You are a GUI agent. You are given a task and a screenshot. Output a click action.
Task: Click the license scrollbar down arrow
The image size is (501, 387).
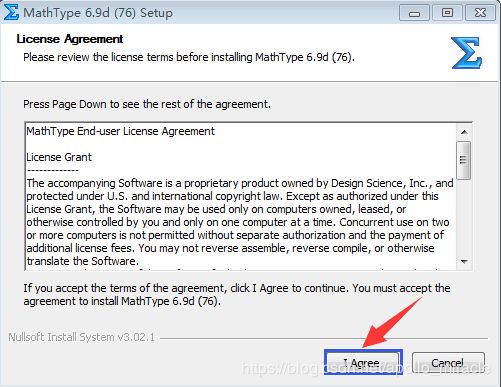pyautogui.click(x=464, y=262)
